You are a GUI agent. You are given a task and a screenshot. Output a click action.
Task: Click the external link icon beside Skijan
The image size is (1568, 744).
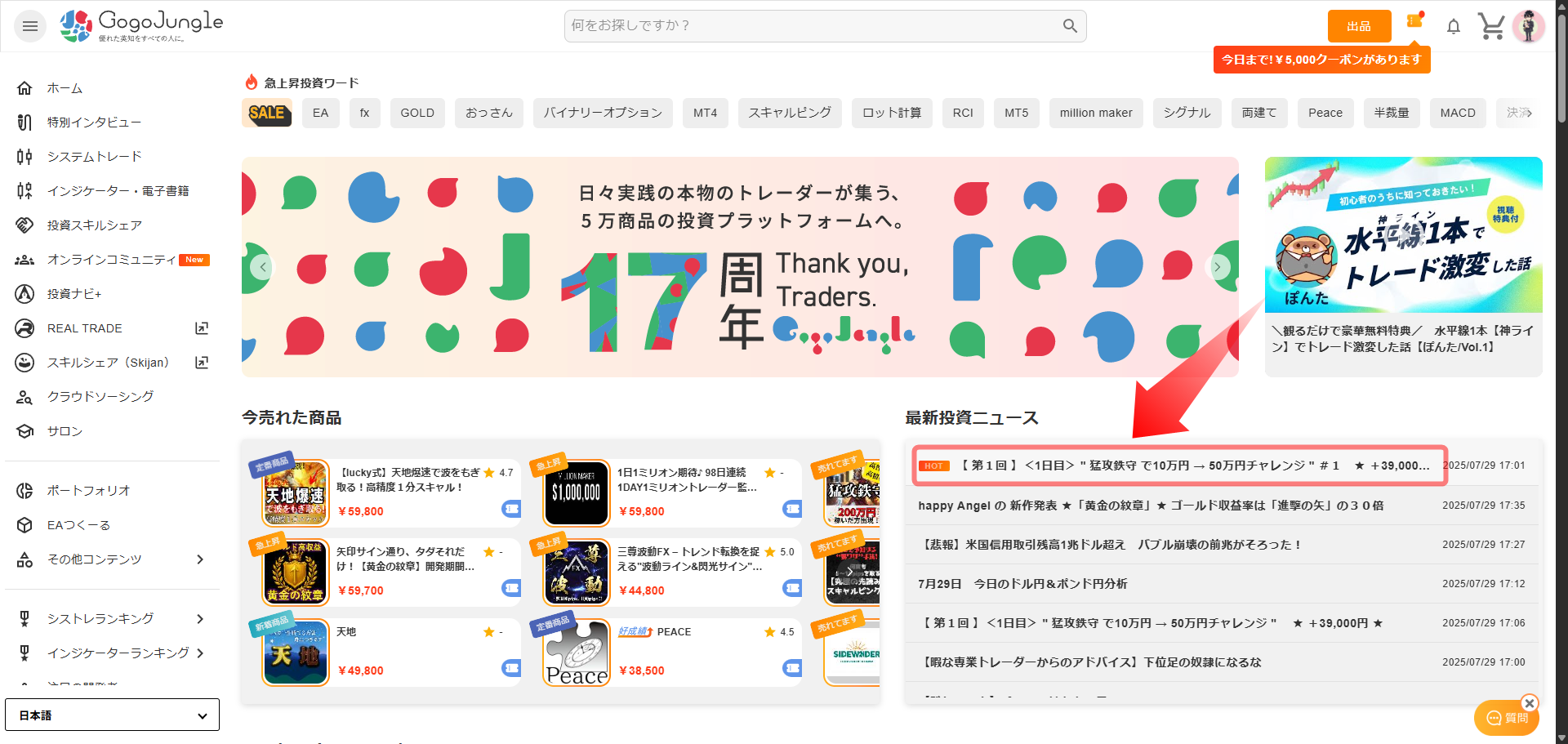pyautogui.click(x=202, y=363)
